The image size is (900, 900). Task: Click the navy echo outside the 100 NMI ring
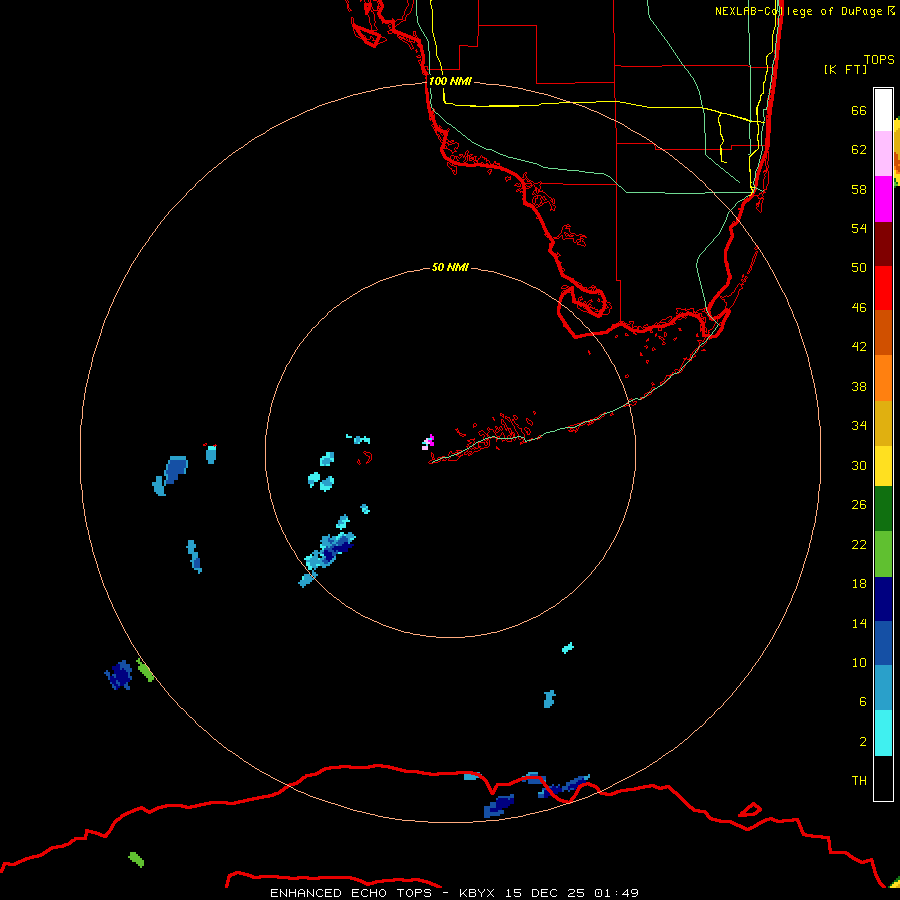[119, 675]
